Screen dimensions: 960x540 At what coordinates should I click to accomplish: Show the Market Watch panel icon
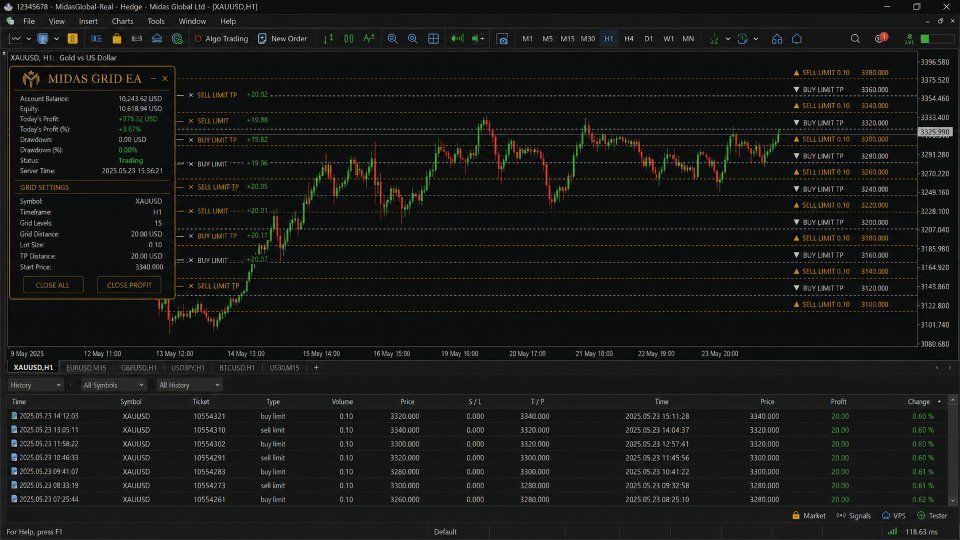click(x=96, y=39)
